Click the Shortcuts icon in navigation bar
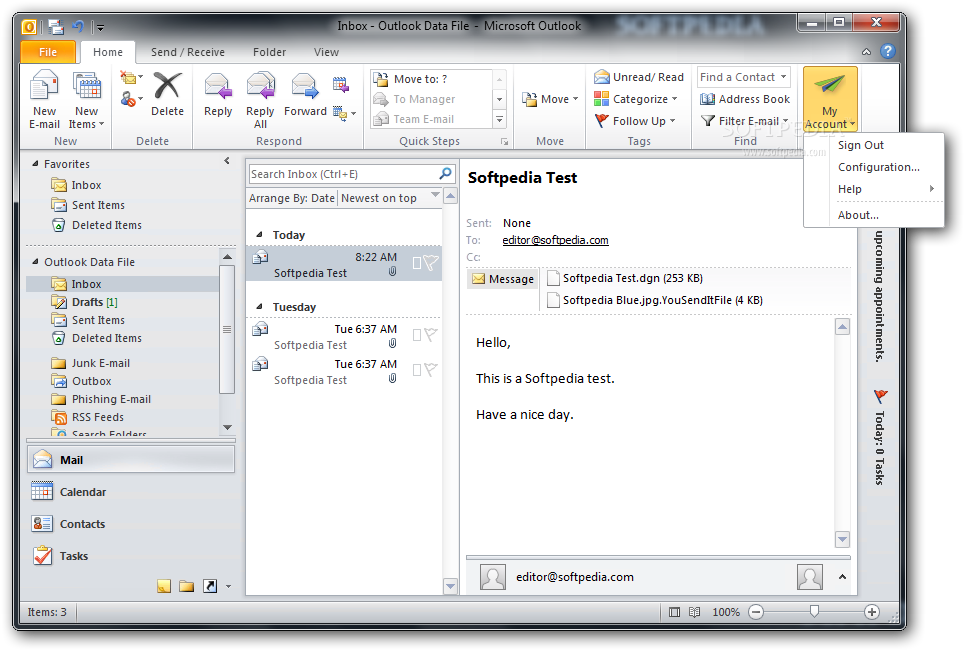965x651 pixels. pos(210,586)
